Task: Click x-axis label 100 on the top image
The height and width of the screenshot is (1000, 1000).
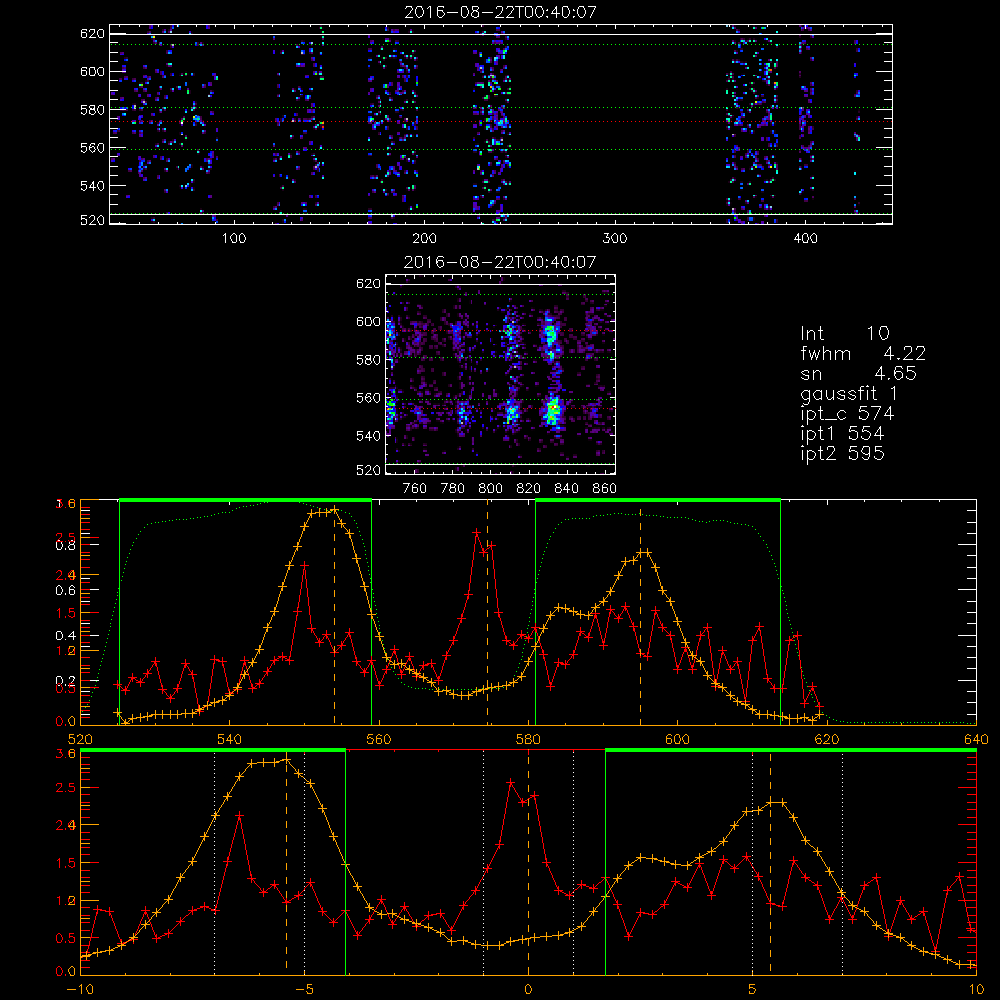Action: point(233,239)
